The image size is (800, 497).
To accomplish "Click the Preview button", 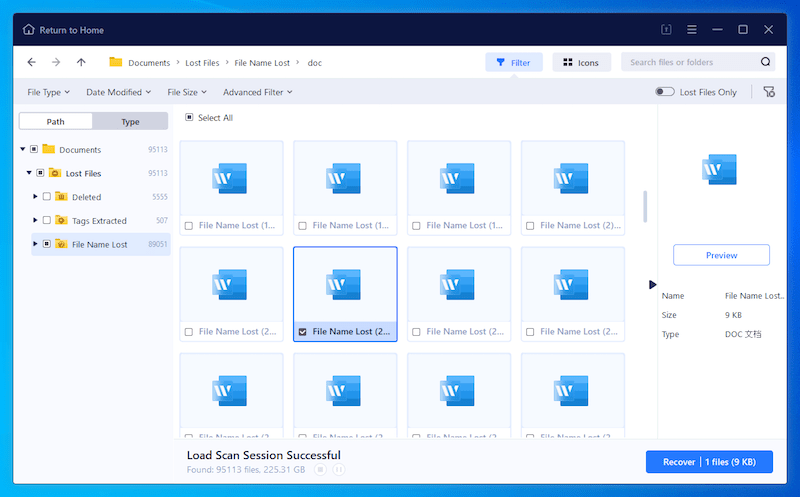I will 721,255.
